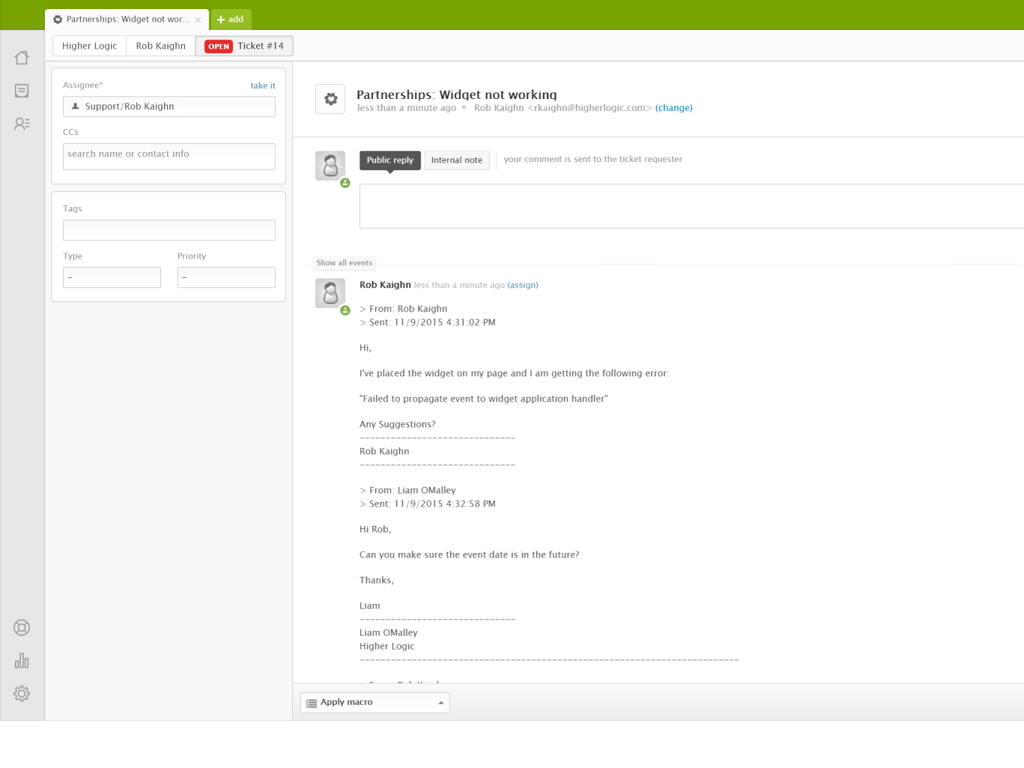Open the Views list icon in sidebar
Image resolution: width=1024 pixels, height=768 pixels.
click(22, 91)
